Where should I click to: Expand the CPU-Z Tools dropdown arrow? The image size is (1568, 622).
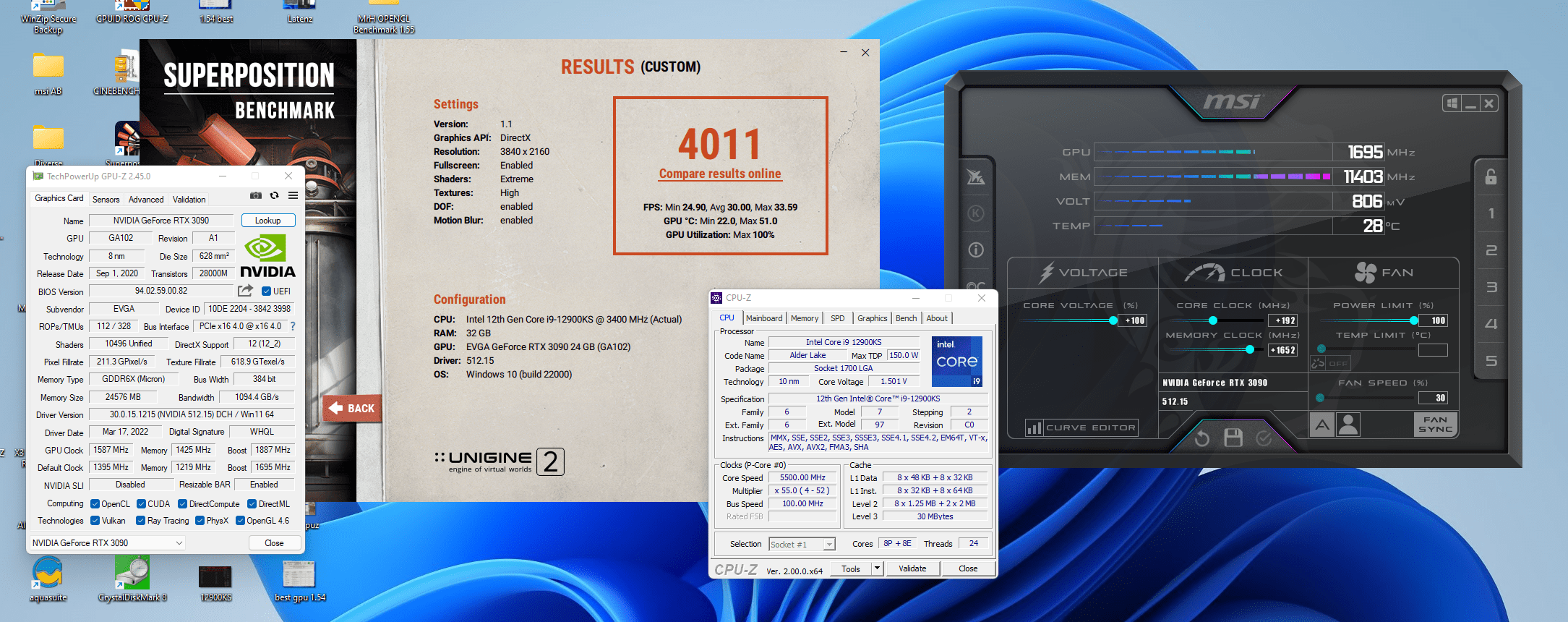877,568
